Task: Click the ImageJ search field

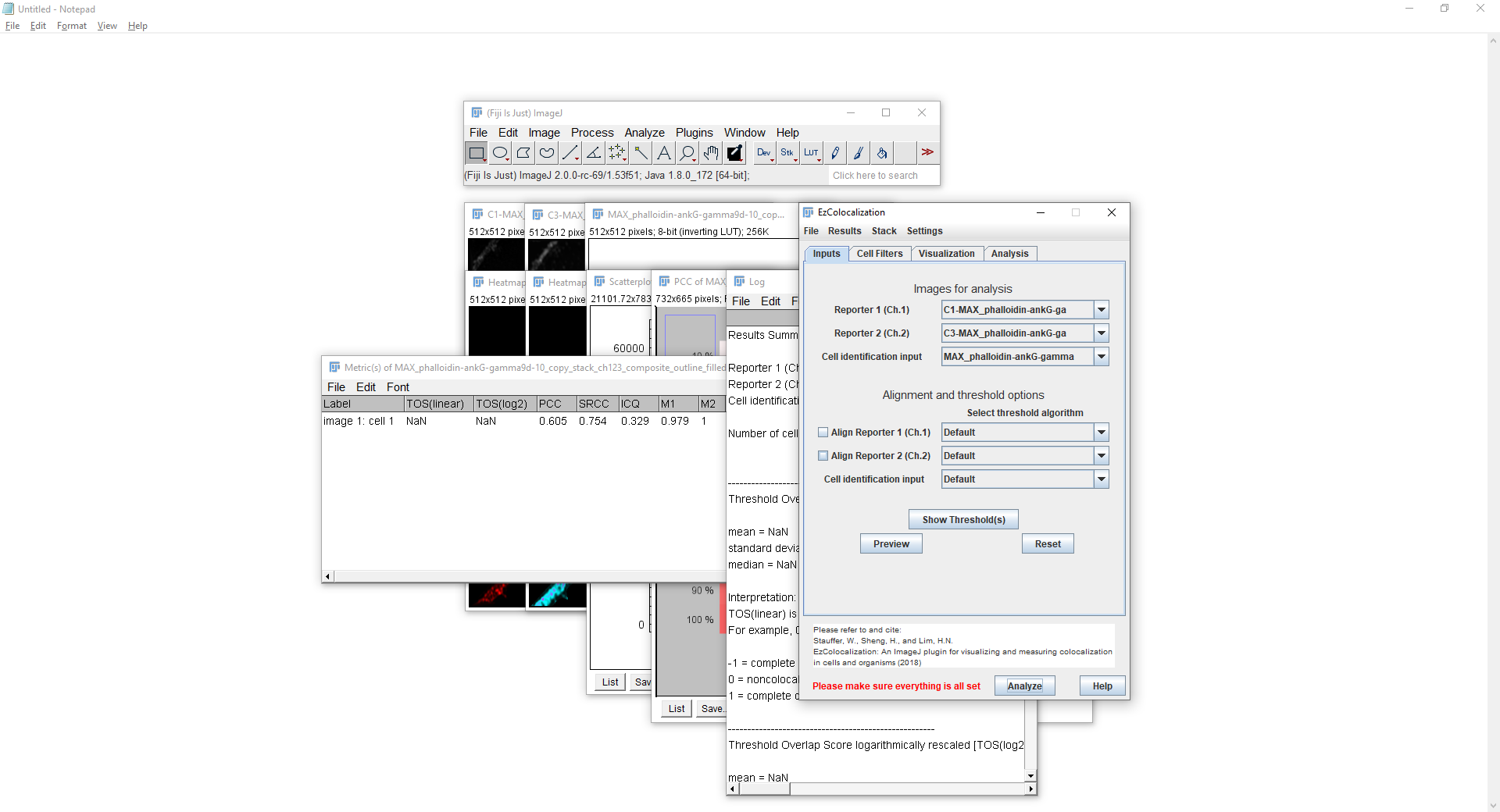Action: tap(883, 176)
